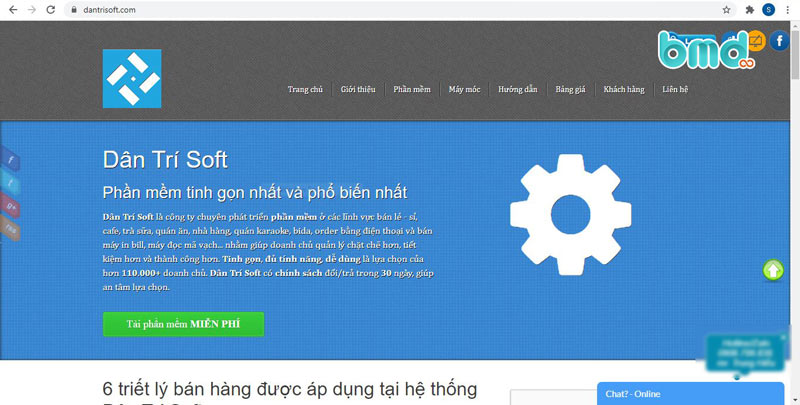The image size is (800, 405).
Task: Open the Bảng giá menu item
Action: [x=570, y=89]
